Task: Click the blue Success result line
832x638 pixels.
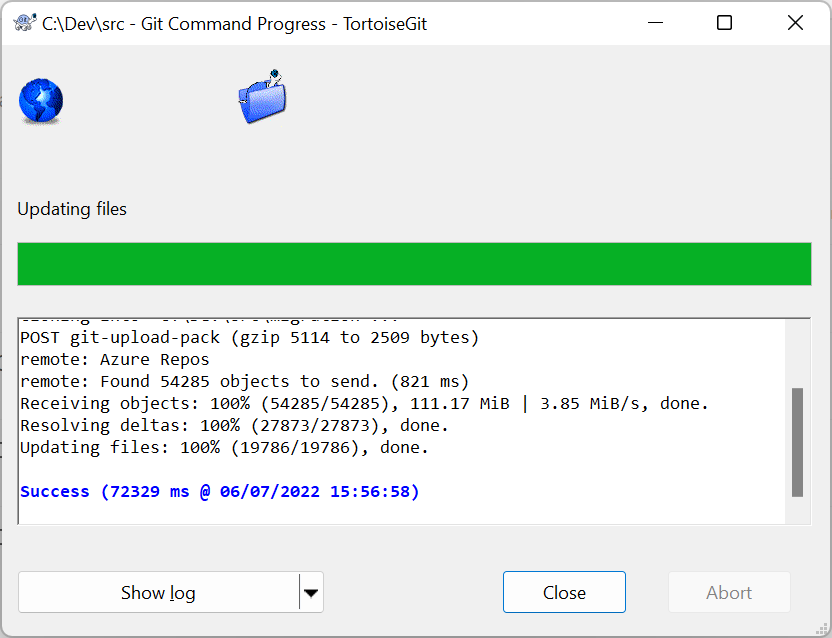Action: click(220, 492)
